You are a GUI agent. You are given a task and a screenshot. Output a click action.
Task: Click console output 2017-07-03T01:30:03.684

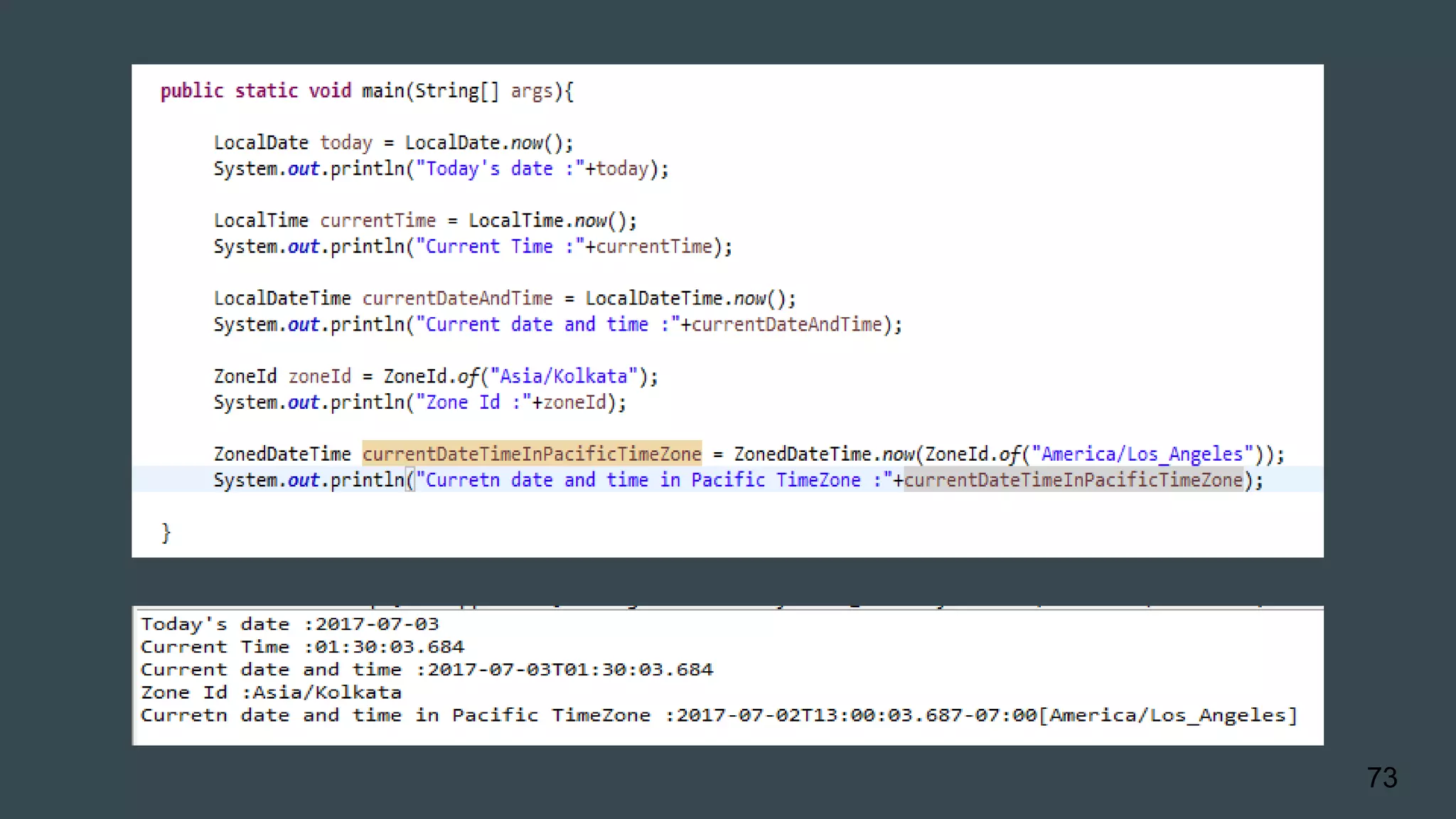pos(569,670)
